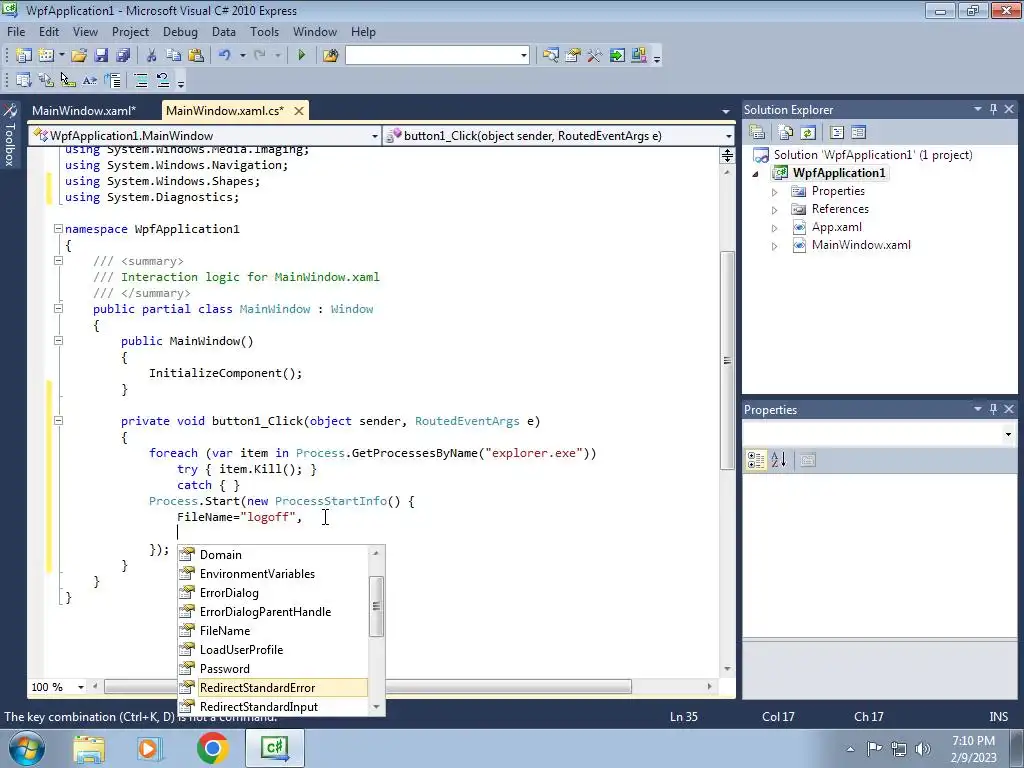Collapse the namespace WpfApplication1 code region
1024x768 pixels.
(58, 229)
